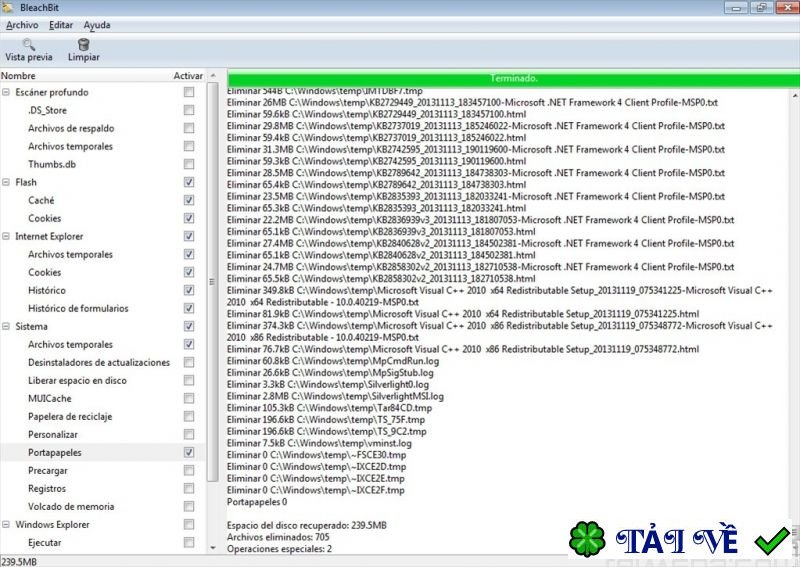Select the Personalizar tree row

[102, 434]
